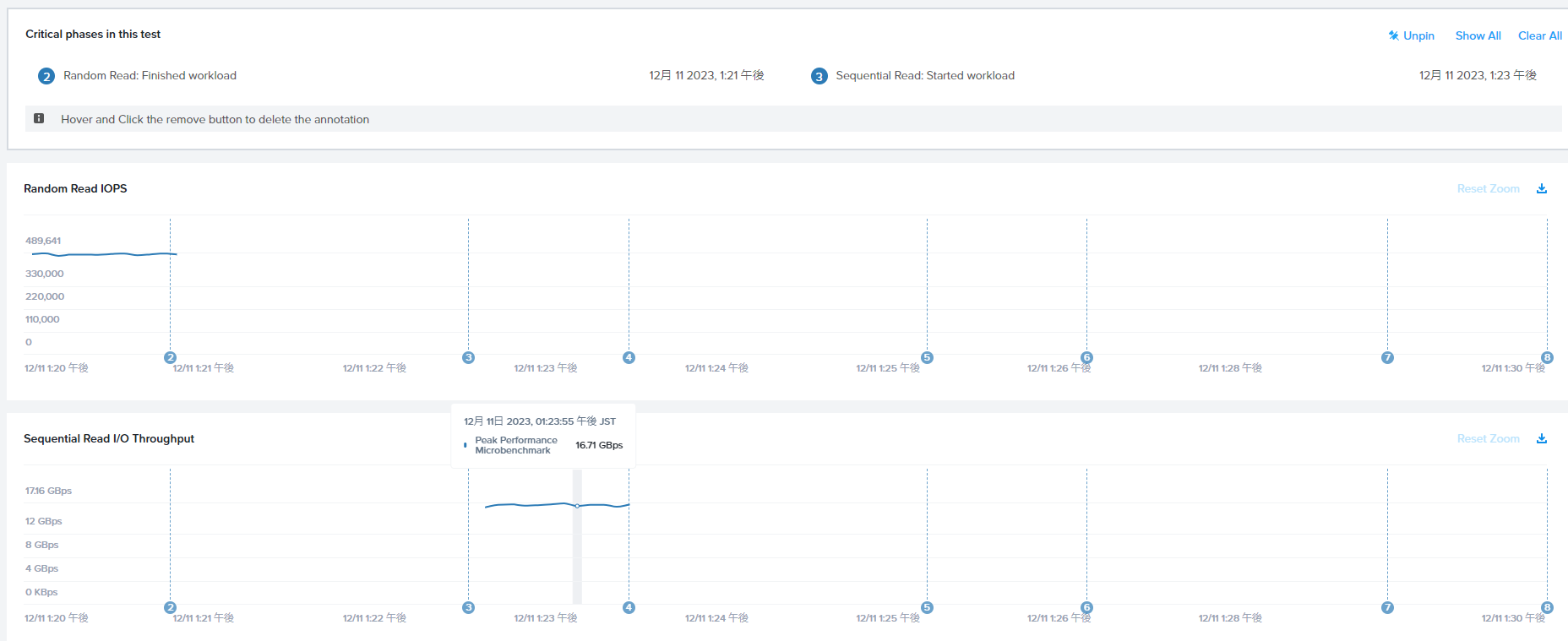Click the info icon beside annotation hint
This screenshot has width=1568, height=641.
tap(39, 118)
